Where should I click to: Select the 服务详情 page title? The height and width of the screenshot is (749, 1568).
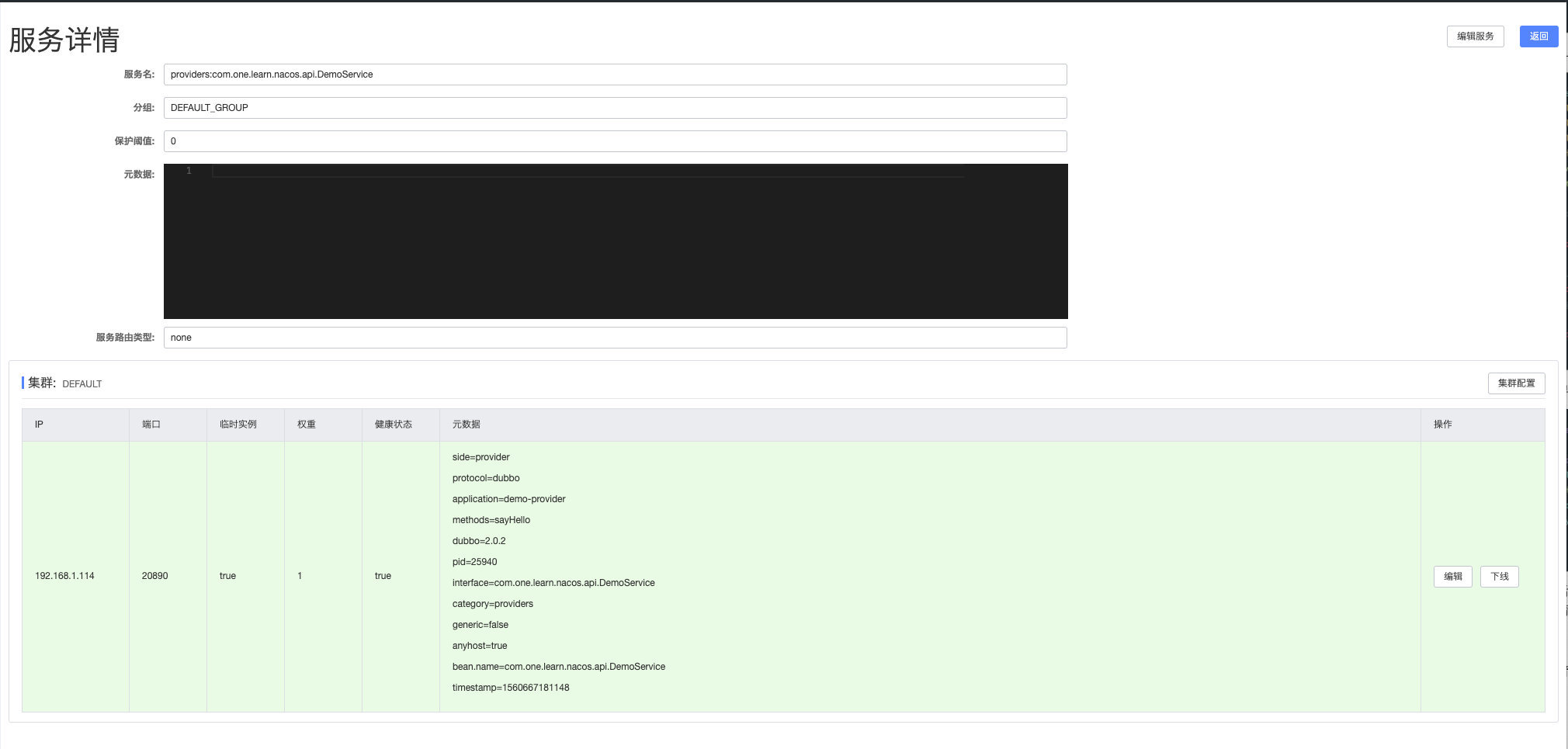click(x=64, y=40)
